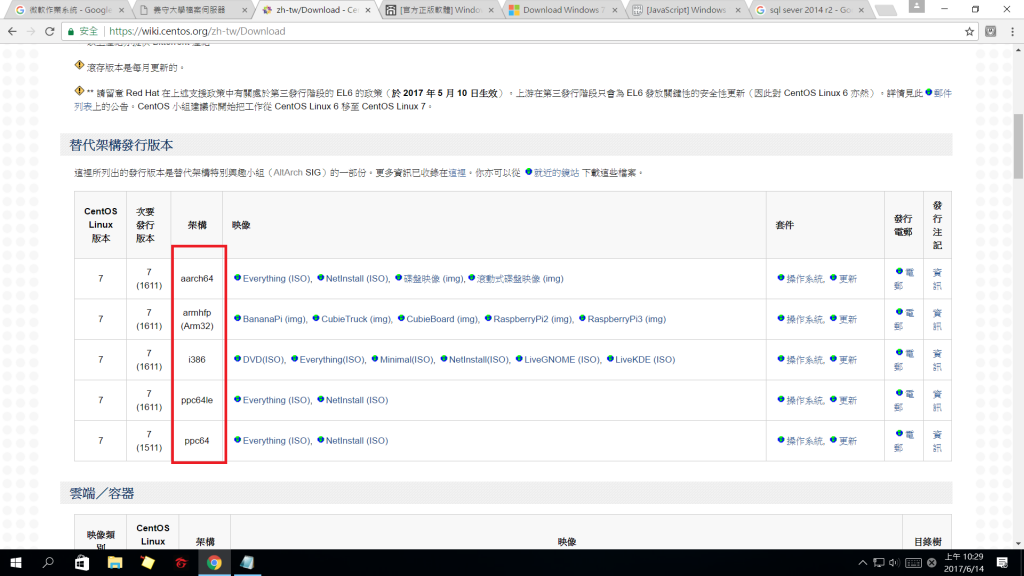Open the RaspberryPi3 (img) link
Image resolution: width=1024 pixels, height=576 pixels.
tap(626, 319)
